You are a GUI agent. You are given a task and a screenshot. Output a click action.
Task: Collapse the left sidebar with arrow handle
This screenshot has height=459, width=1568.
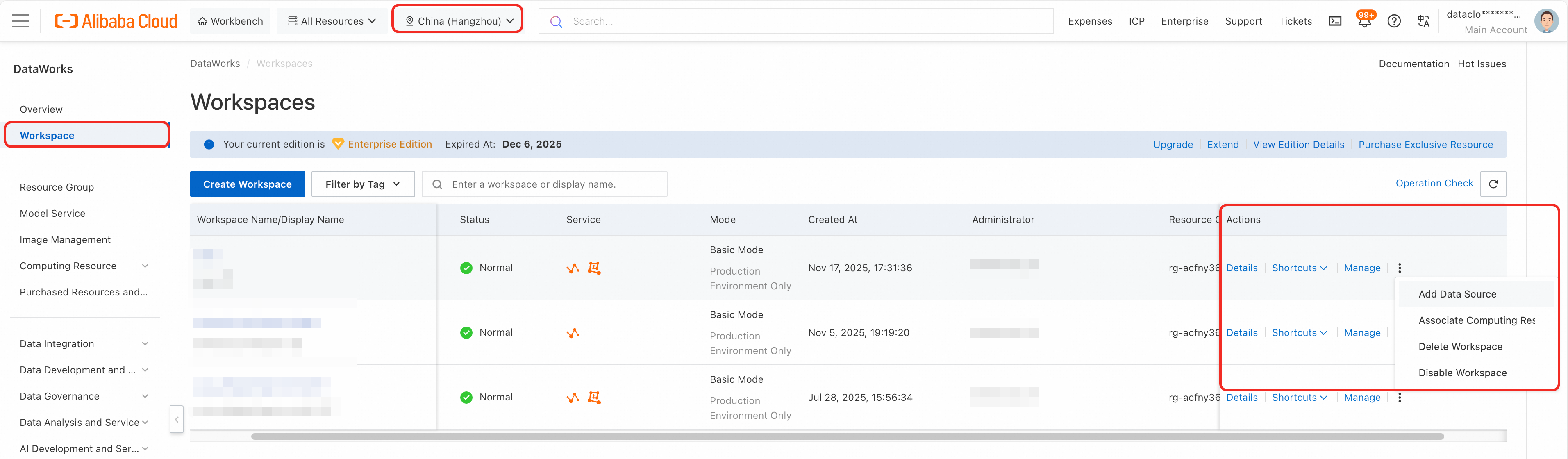click(177, 419)
